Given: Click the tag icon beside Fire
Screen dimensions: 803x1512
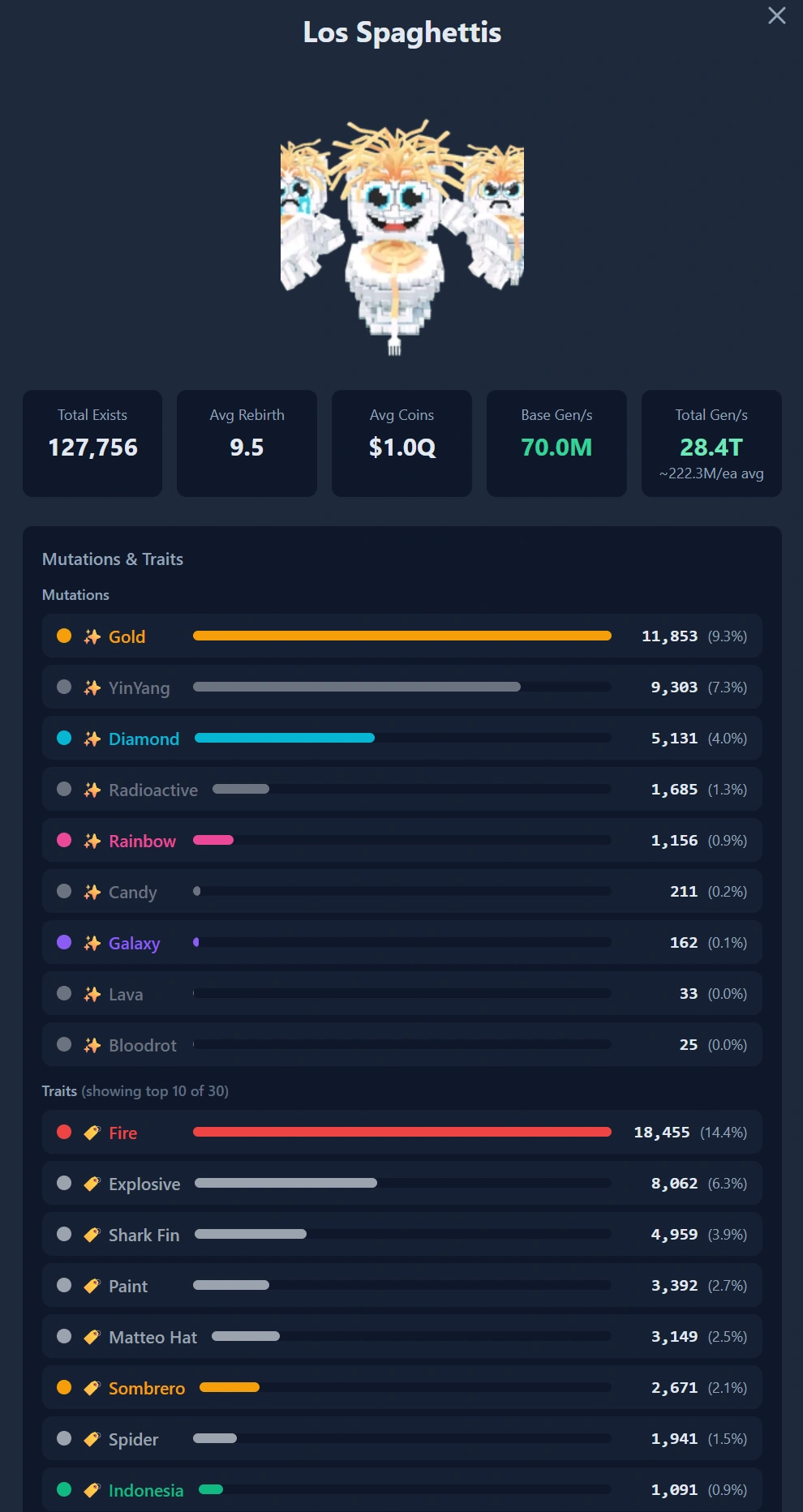Looking at the screenshot, I should point(92,1133).
